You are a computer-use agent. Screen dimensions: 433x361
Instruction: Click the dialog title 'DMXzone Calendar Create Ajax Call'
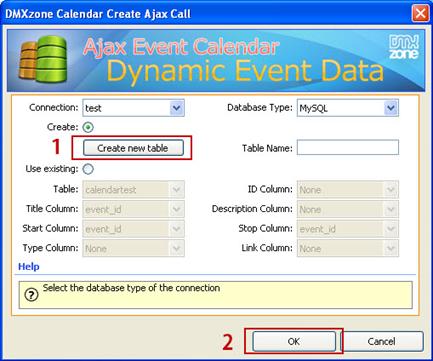click(98, 14)
